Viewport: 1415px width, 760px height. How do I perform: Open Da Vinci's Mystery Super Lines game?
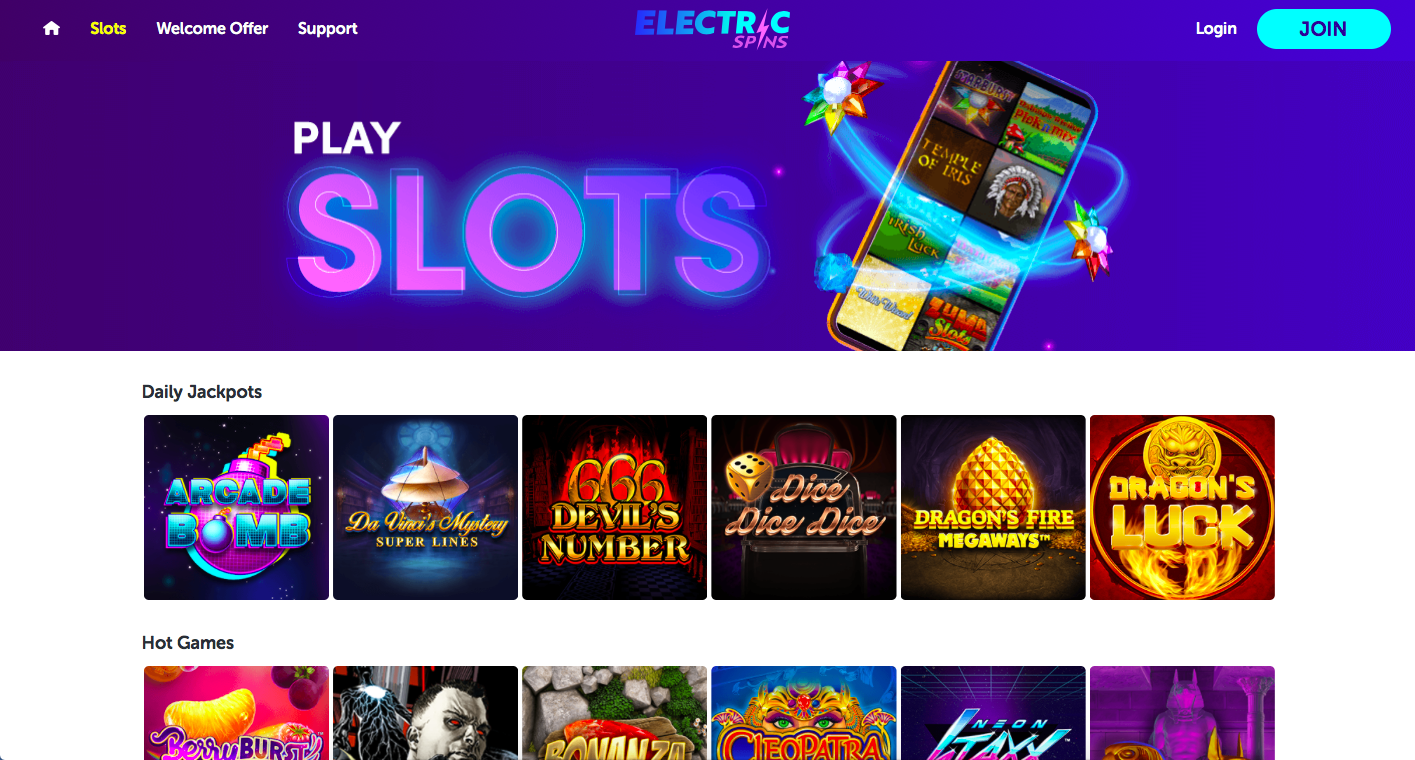pyautogui.click(x=425, y=508)
